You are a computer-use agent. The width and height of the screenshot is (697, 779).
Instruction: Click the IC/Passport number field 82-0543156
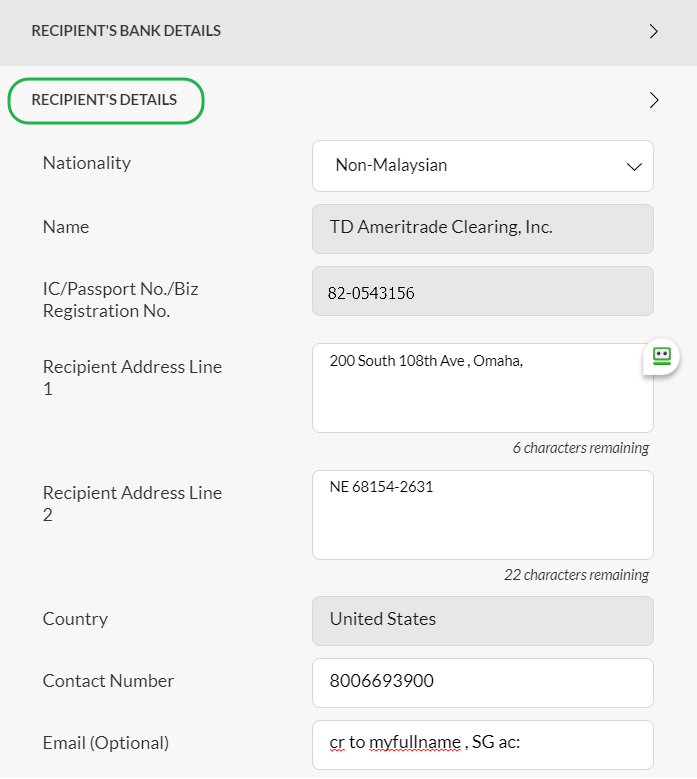[x=482, y=291]
